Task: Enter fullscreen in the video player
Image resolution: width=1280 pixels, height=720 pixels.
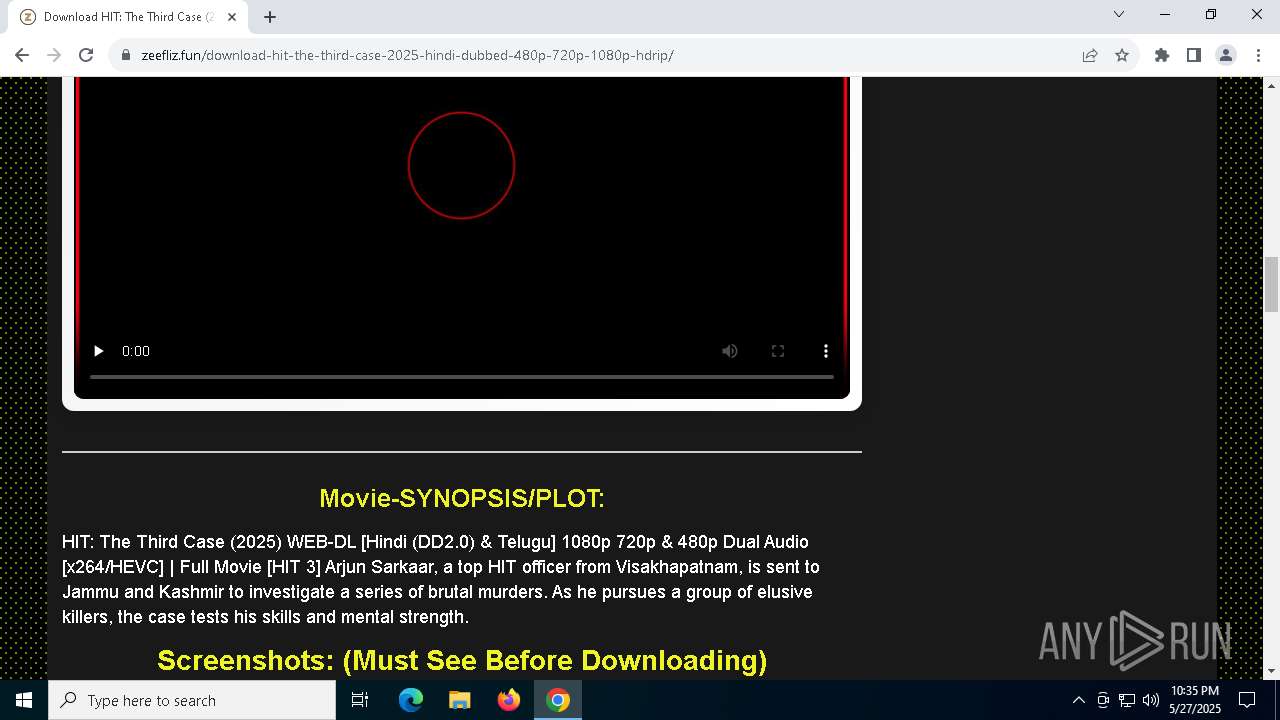Action: click(778, 351)
